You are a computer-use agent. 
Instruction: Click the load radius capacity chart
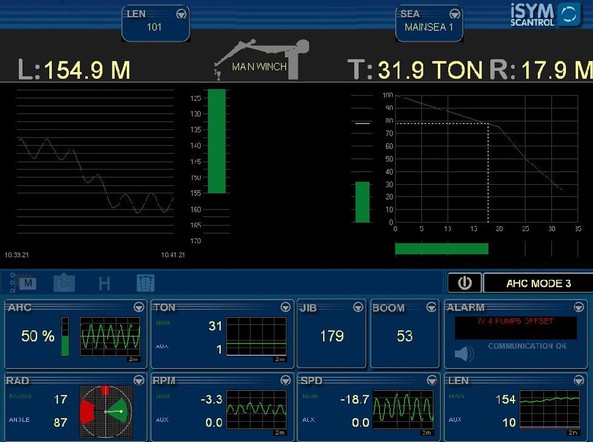pyautogui.click(x=486, y=159)
